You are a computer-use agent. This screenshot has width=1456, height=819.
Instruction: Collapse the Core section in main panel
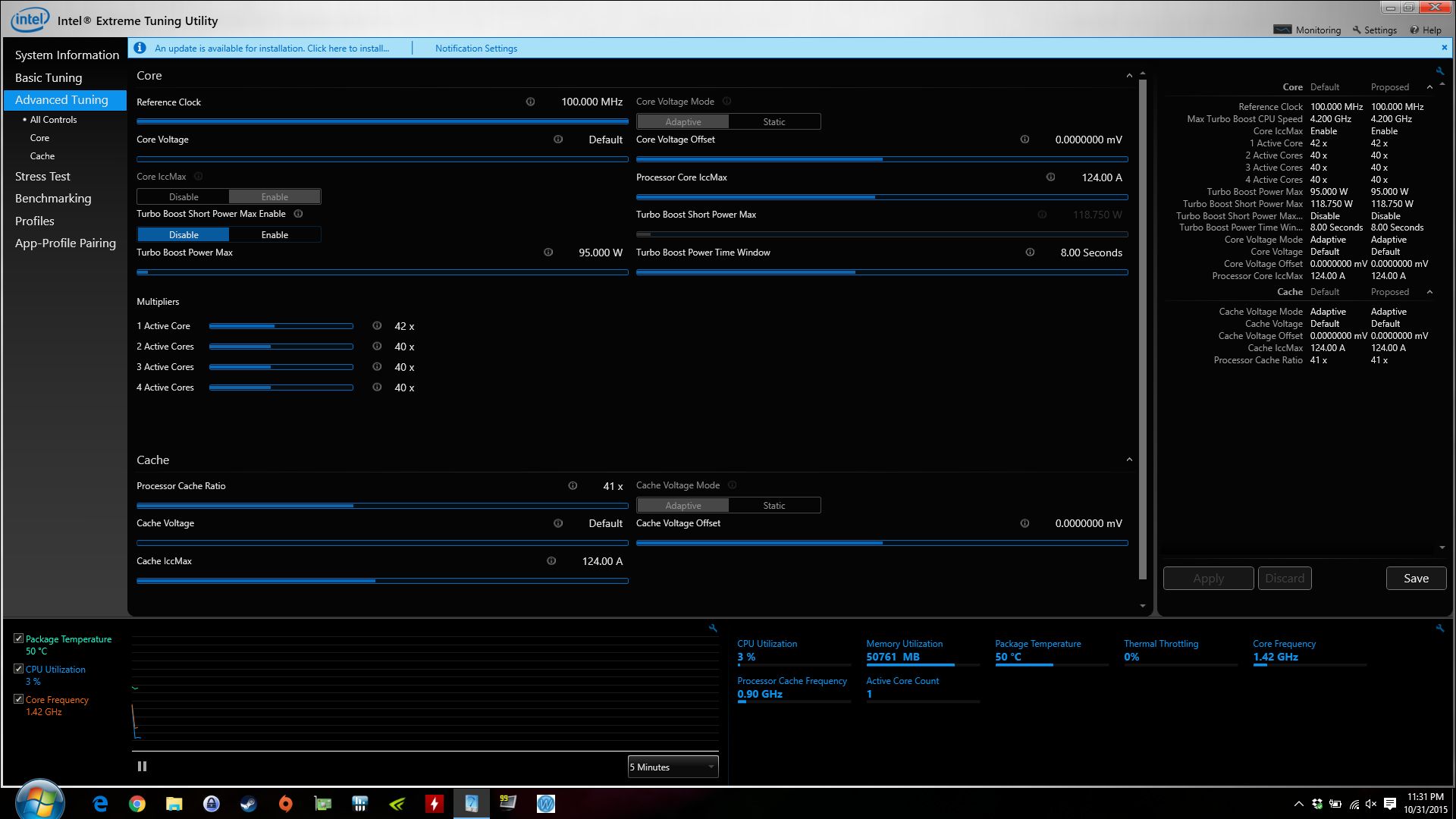1129,76
